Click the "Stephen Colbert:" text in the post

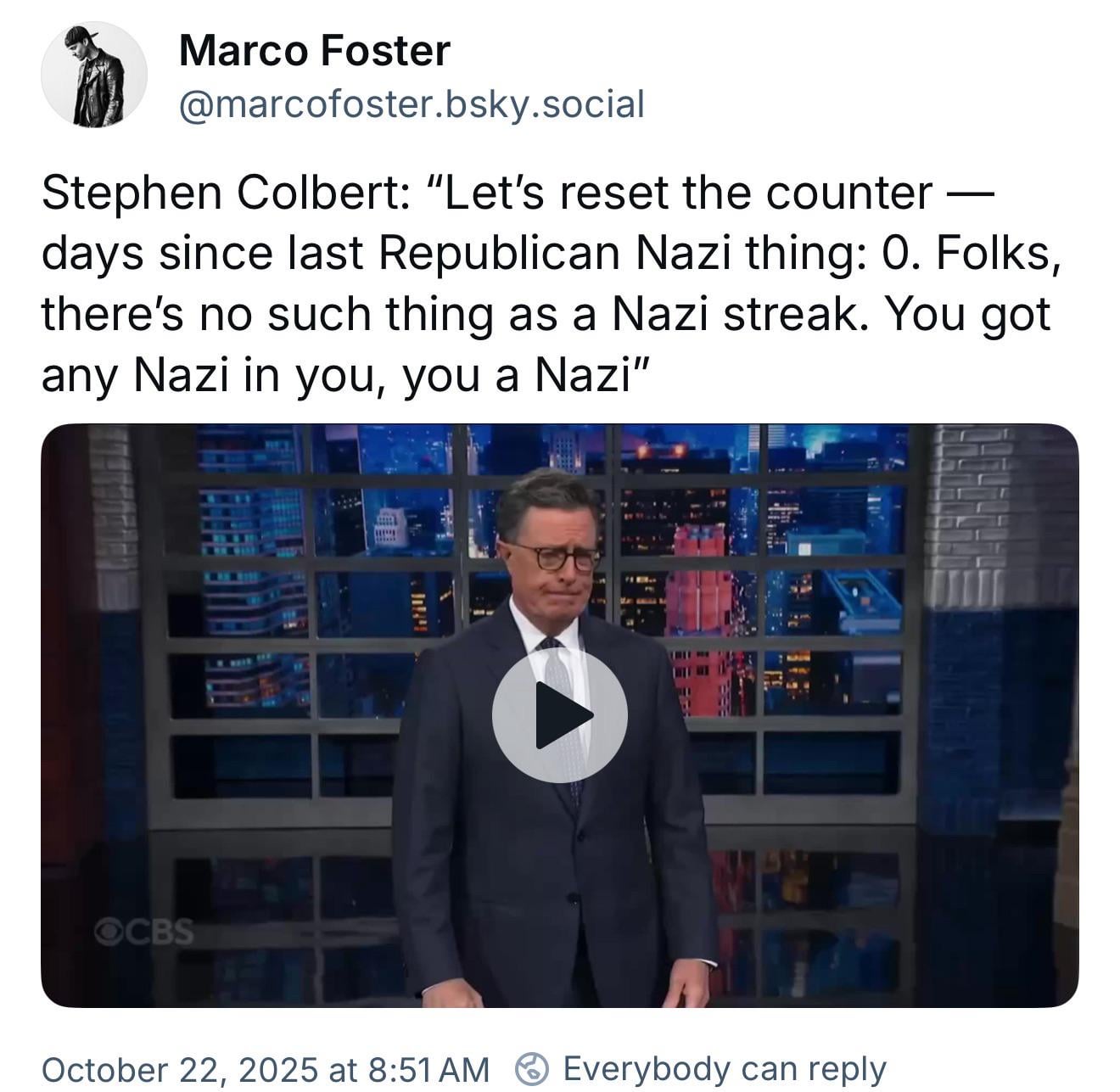(x=226, y=193)
